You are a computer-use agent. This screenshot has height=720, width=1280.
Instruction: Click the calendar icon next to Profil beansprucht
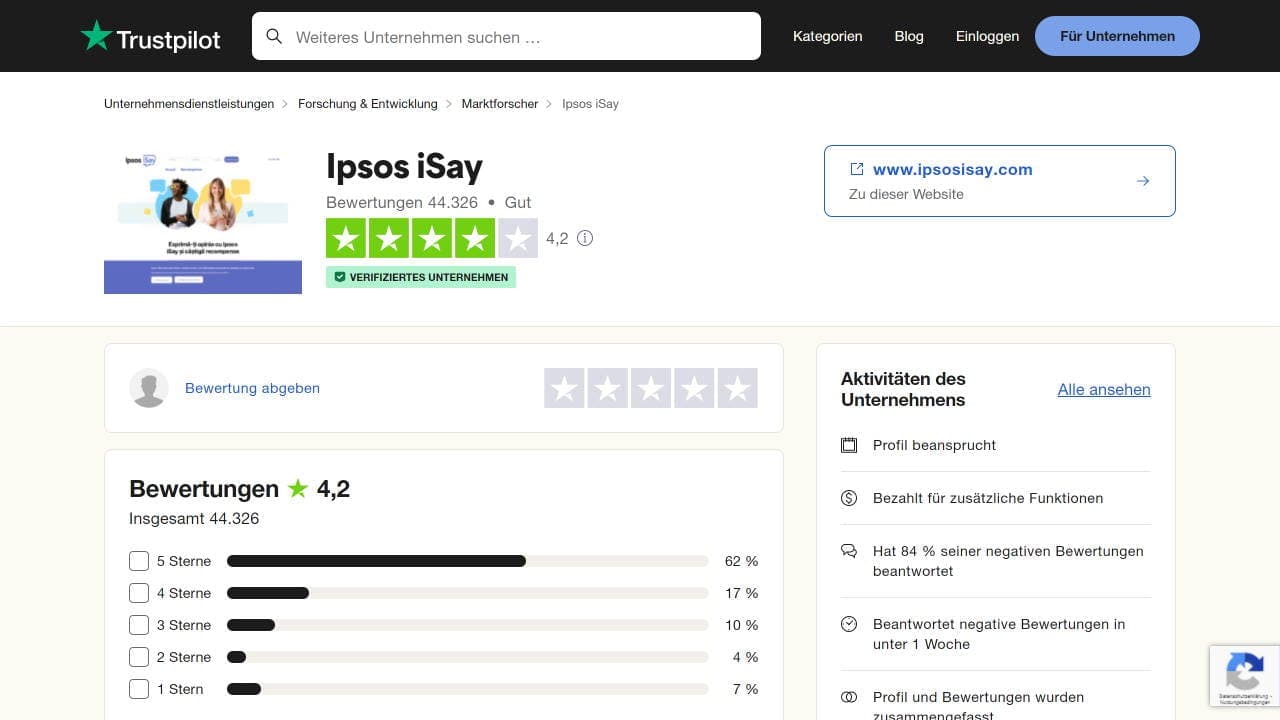coord(849,445)
